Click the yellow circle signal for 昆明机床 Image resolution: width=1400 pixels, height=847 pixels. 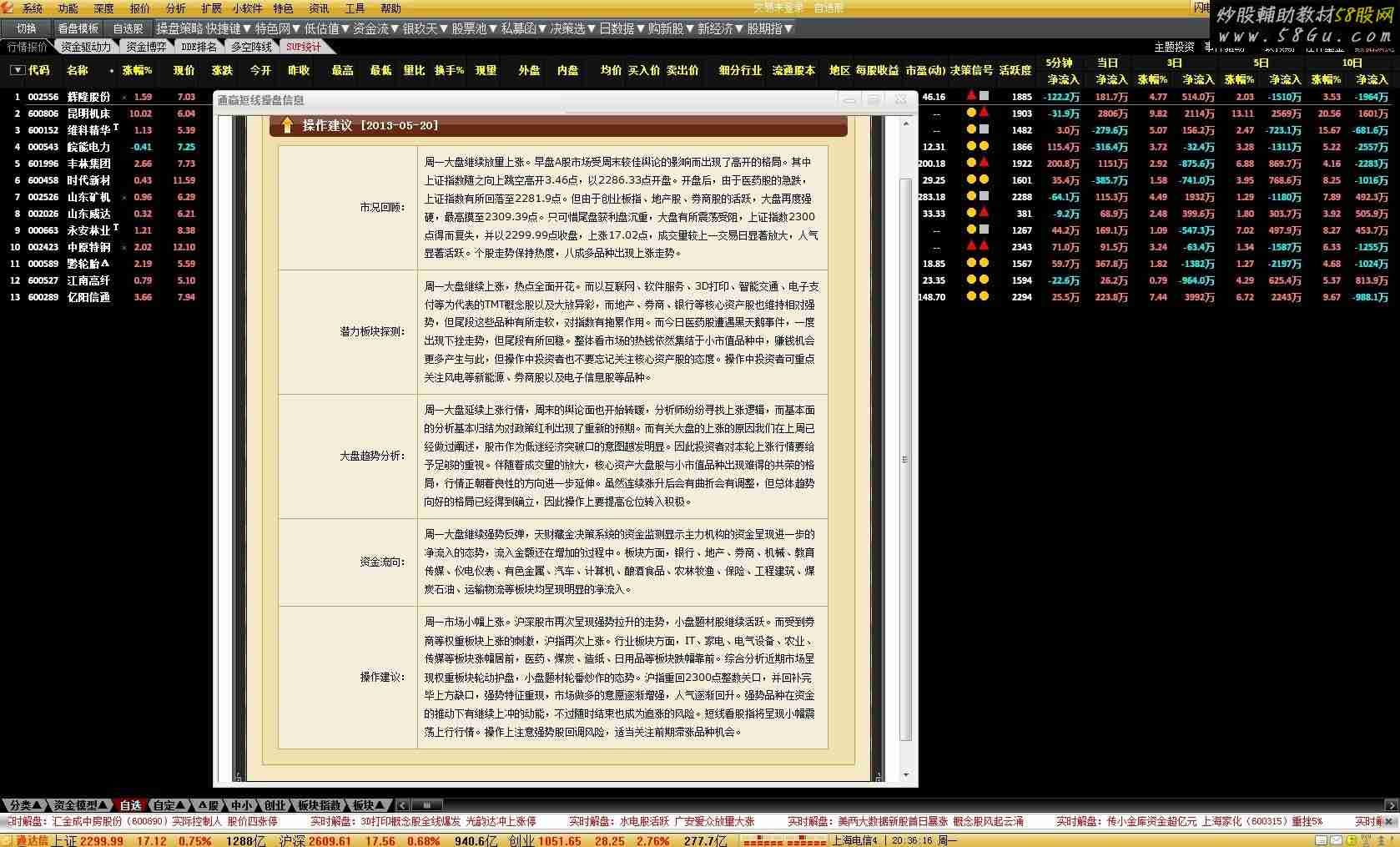tap(971, 113)
